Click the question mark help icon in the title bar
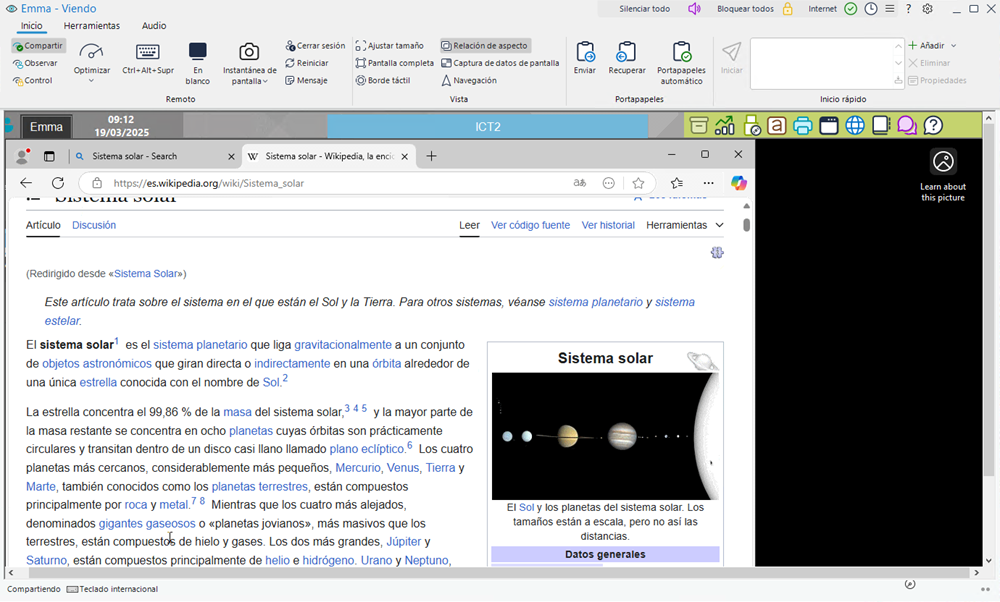This screenshot has width=1000, height=602. [x=908, y=9]
